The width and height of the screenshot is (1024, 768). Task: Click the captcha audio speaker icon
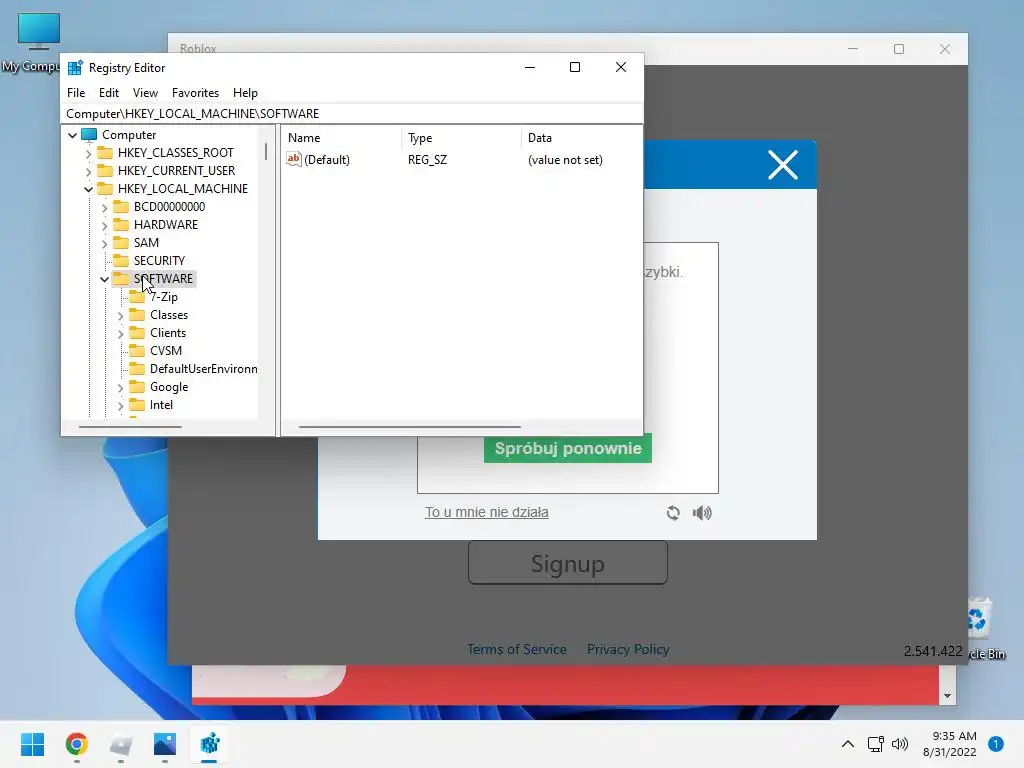(x=702, y=513)
